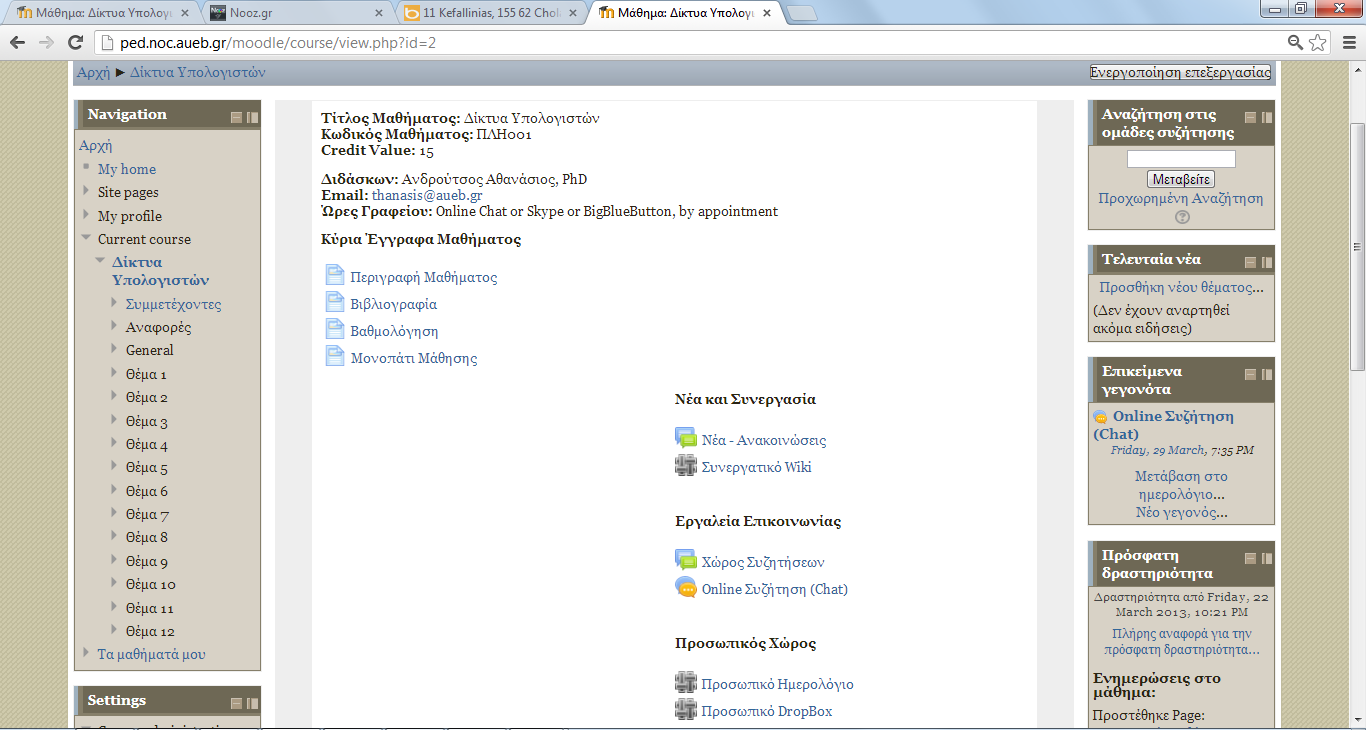Open My home in Navigation

[127, 169]
